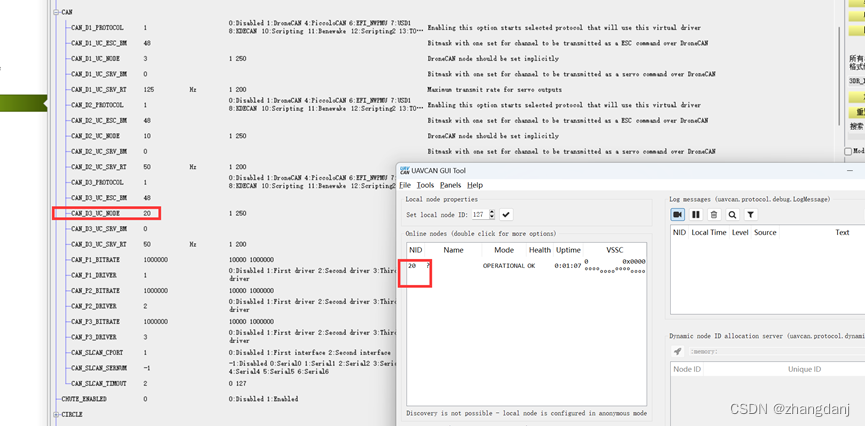865x426 pixels.
Task: Select the CAN_D2_PROTOCOL parameter
Action: point(97,105)
